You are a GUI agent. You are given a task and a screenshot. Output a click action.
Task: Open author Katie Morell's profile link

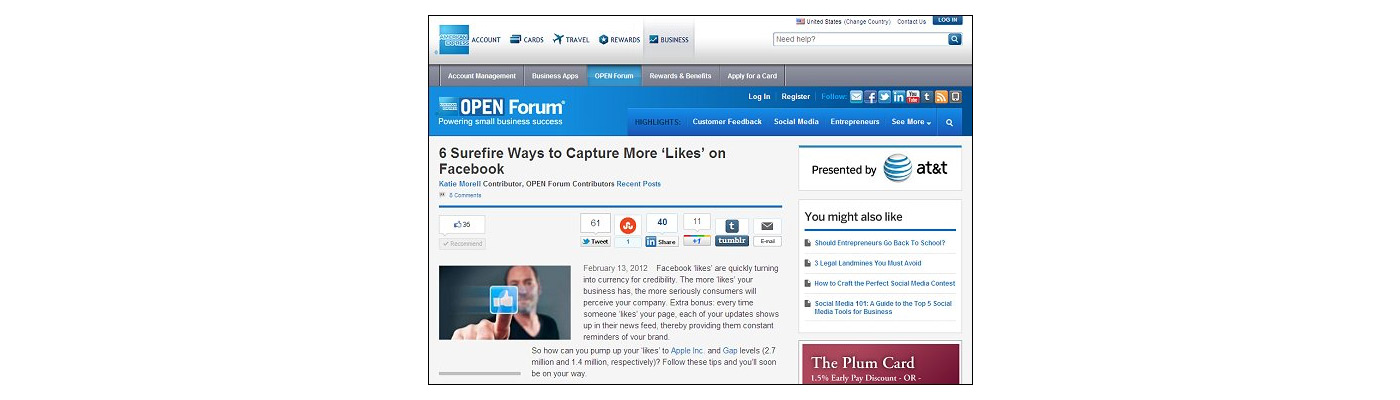coord(460,184)
